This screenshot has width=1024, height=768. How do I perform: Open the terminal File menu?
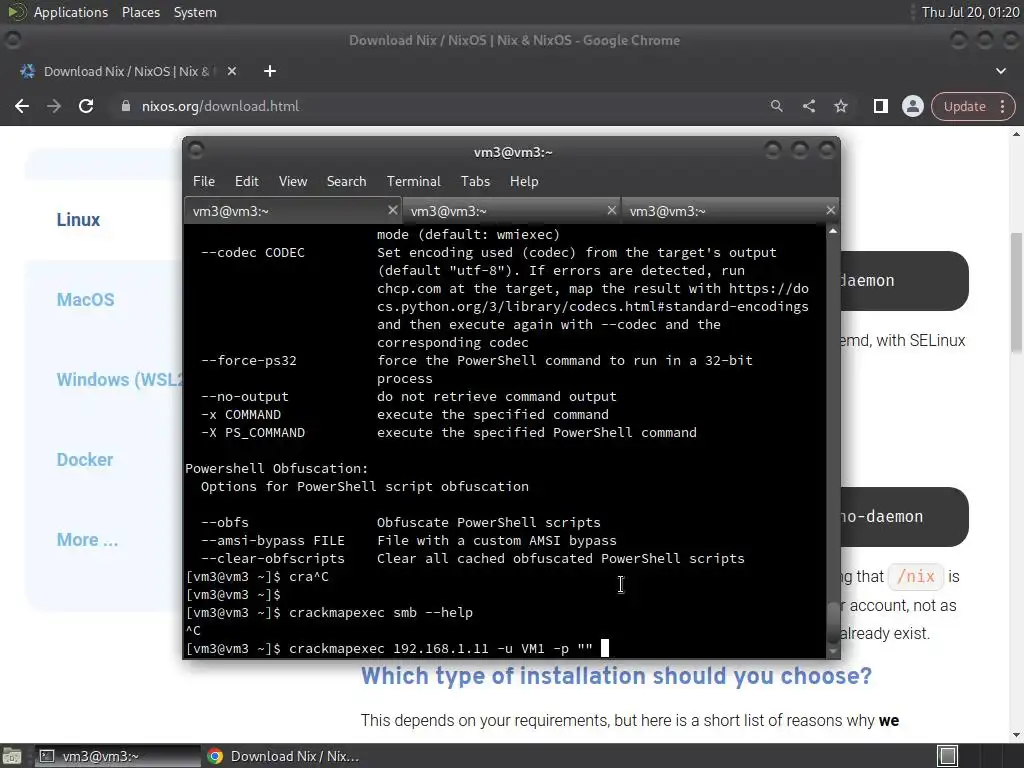(x=204, y=182)
